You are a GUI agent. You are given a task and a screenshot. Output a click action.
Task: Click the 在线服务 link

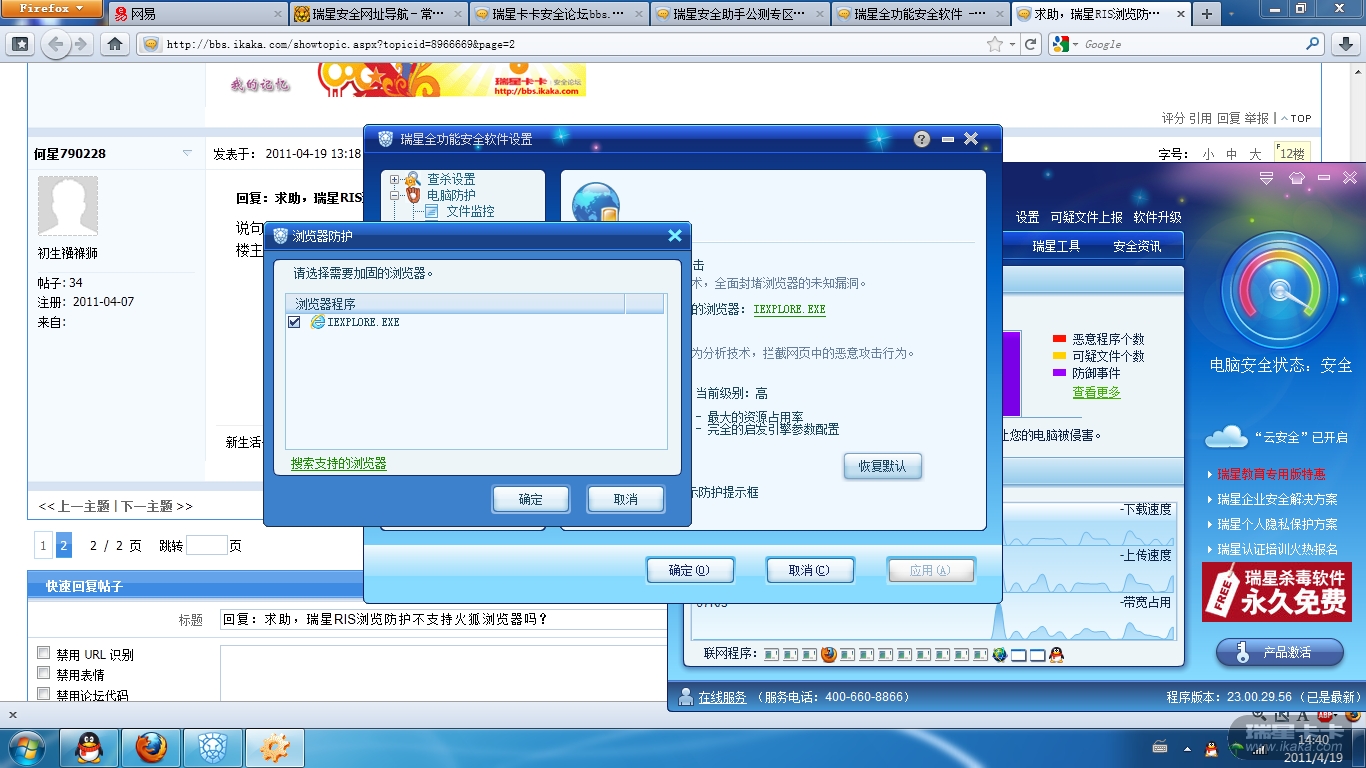pyautogui.click(x=722, y=697)
